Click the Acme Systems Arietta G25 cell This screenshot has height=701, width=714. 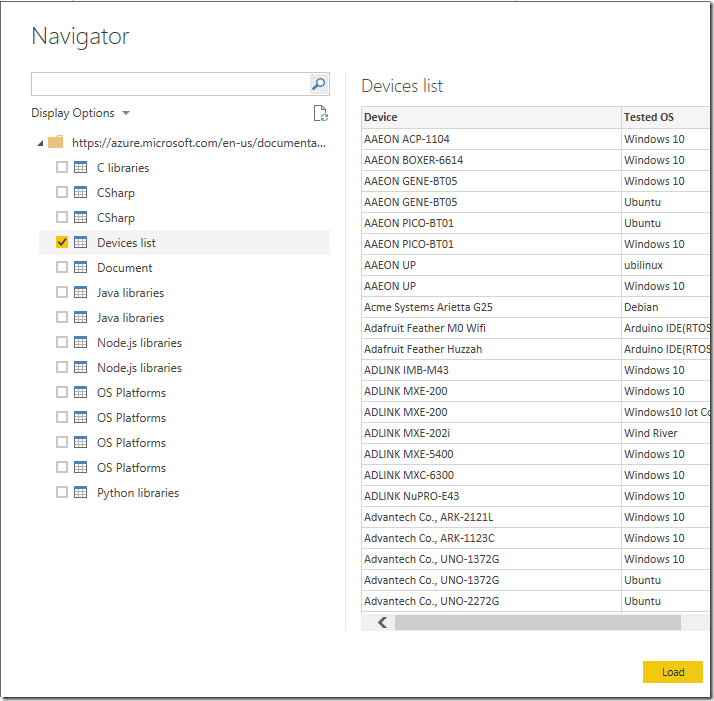(x=491, y=307)
